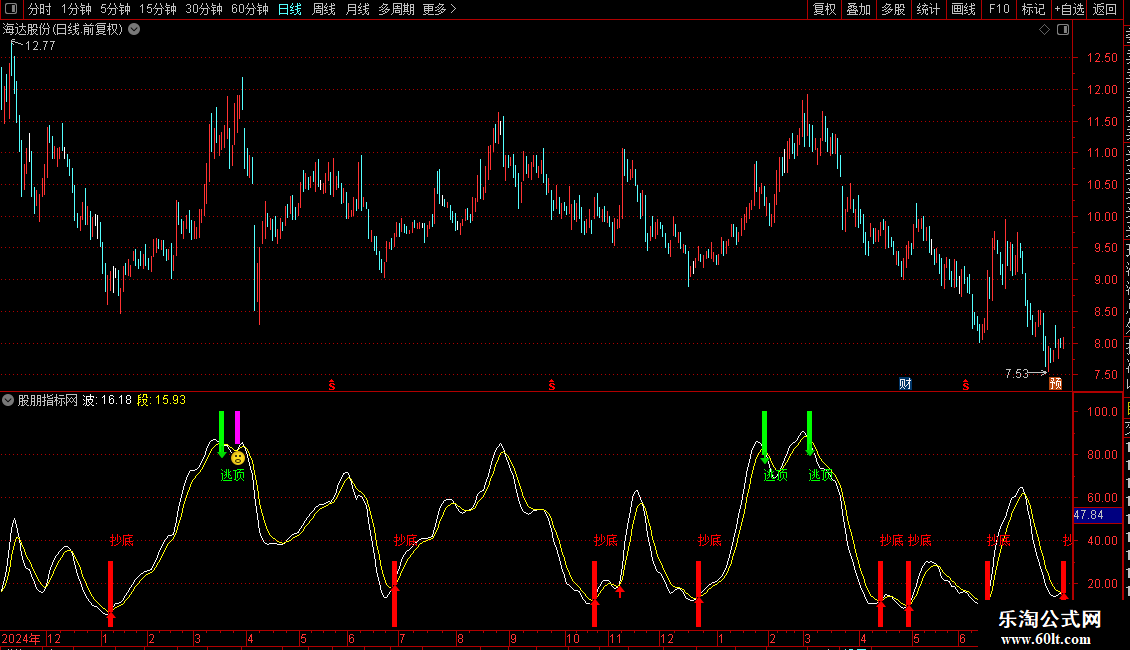Open the 多周期 multi-period view

tap(396, 9)
